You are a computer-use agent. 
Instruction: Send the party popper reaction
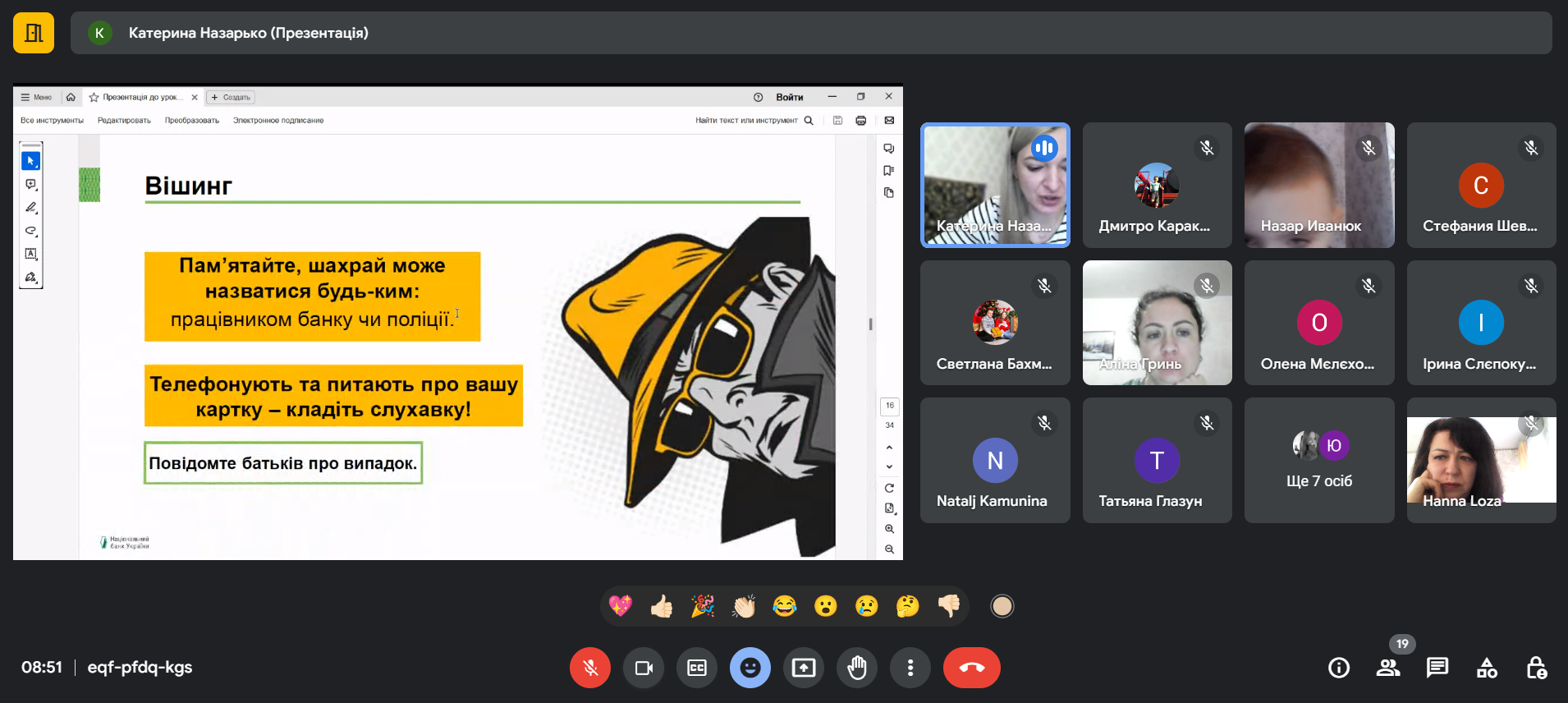703,606
